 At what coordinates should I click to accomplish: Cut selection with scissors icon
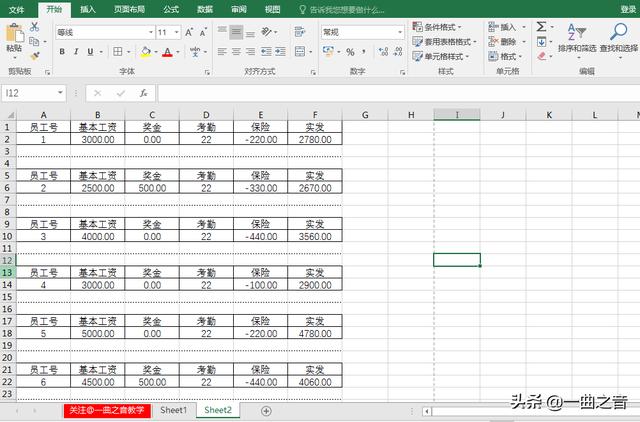click(35, 27)
